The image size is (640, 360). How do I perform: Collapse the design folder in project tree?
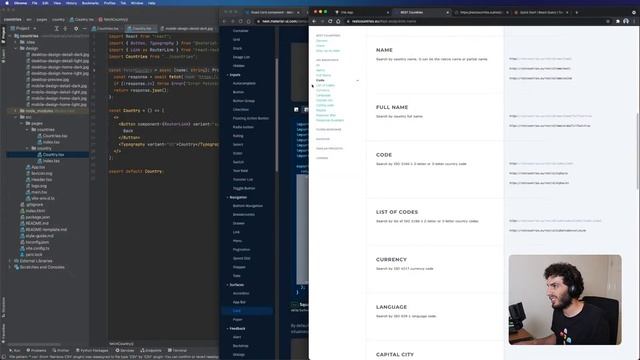(16, 48)
